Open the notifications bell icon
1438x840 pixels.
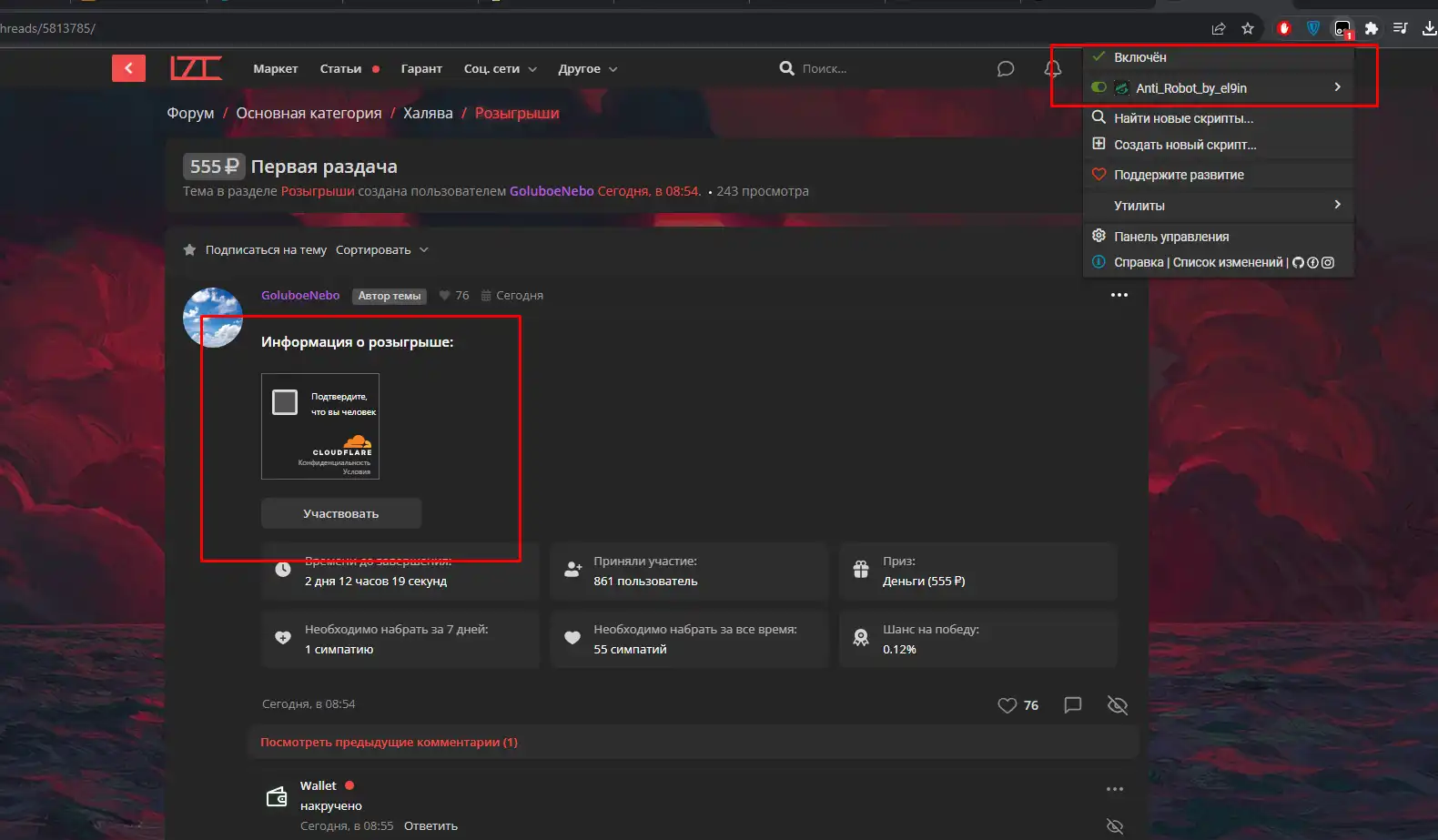coord(1053,69)
